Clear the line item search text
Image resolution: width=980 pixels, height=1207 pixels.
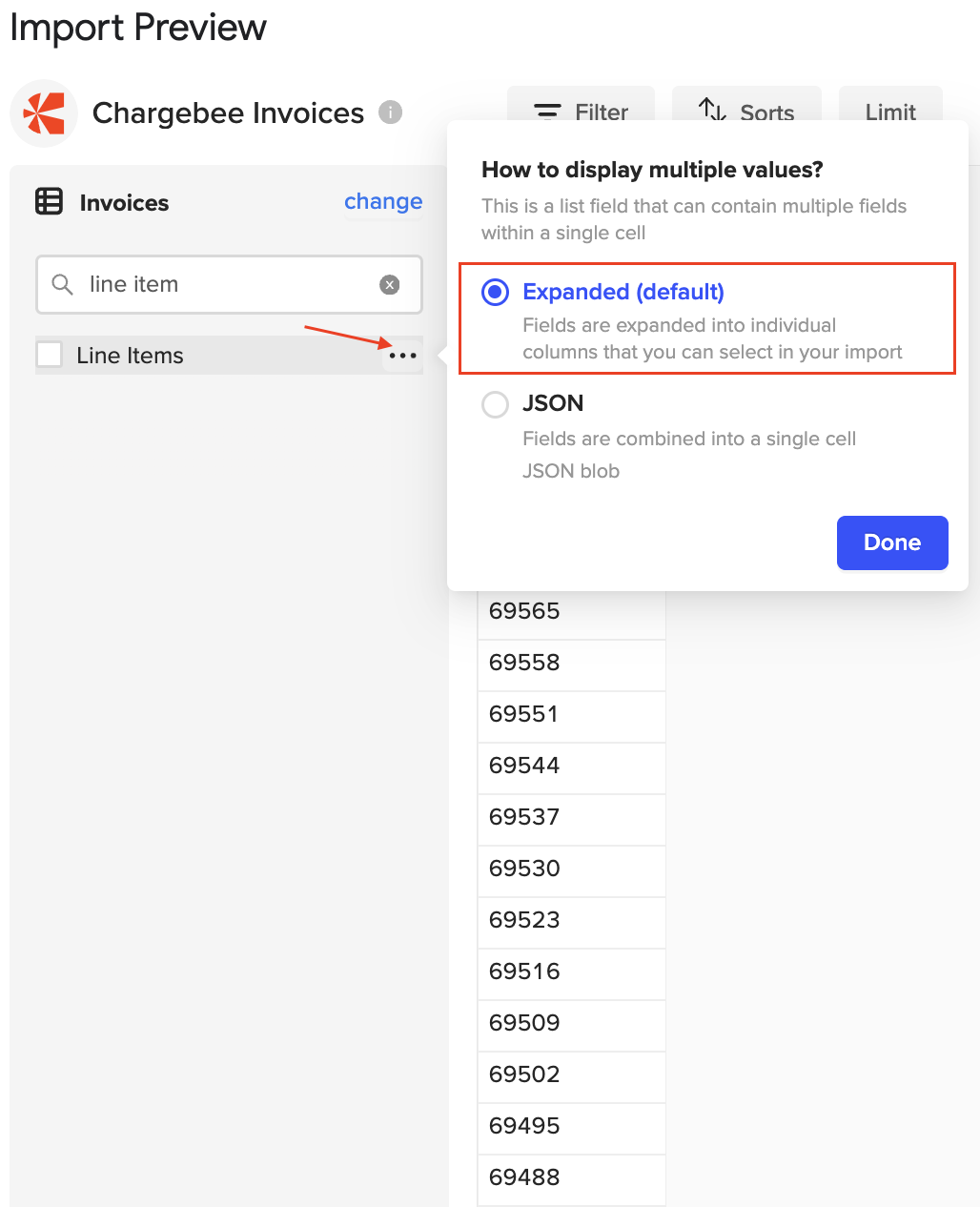pos(389,284)
